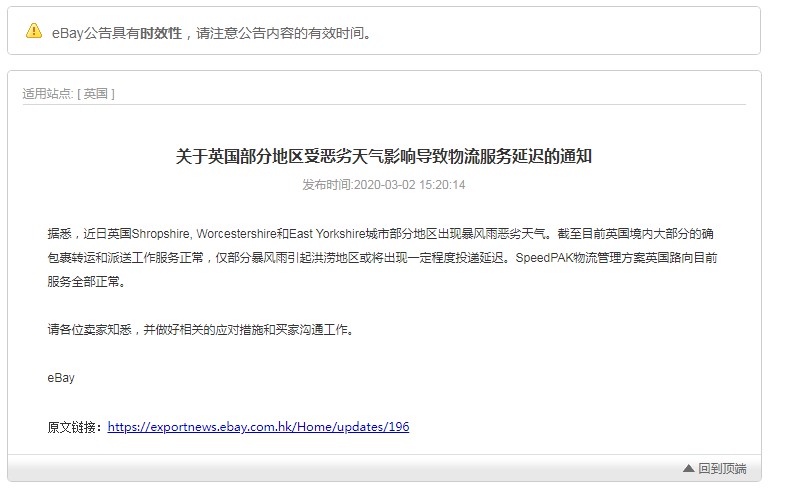Click the 适用站点: [ 英国 ] label

[68, 94]
